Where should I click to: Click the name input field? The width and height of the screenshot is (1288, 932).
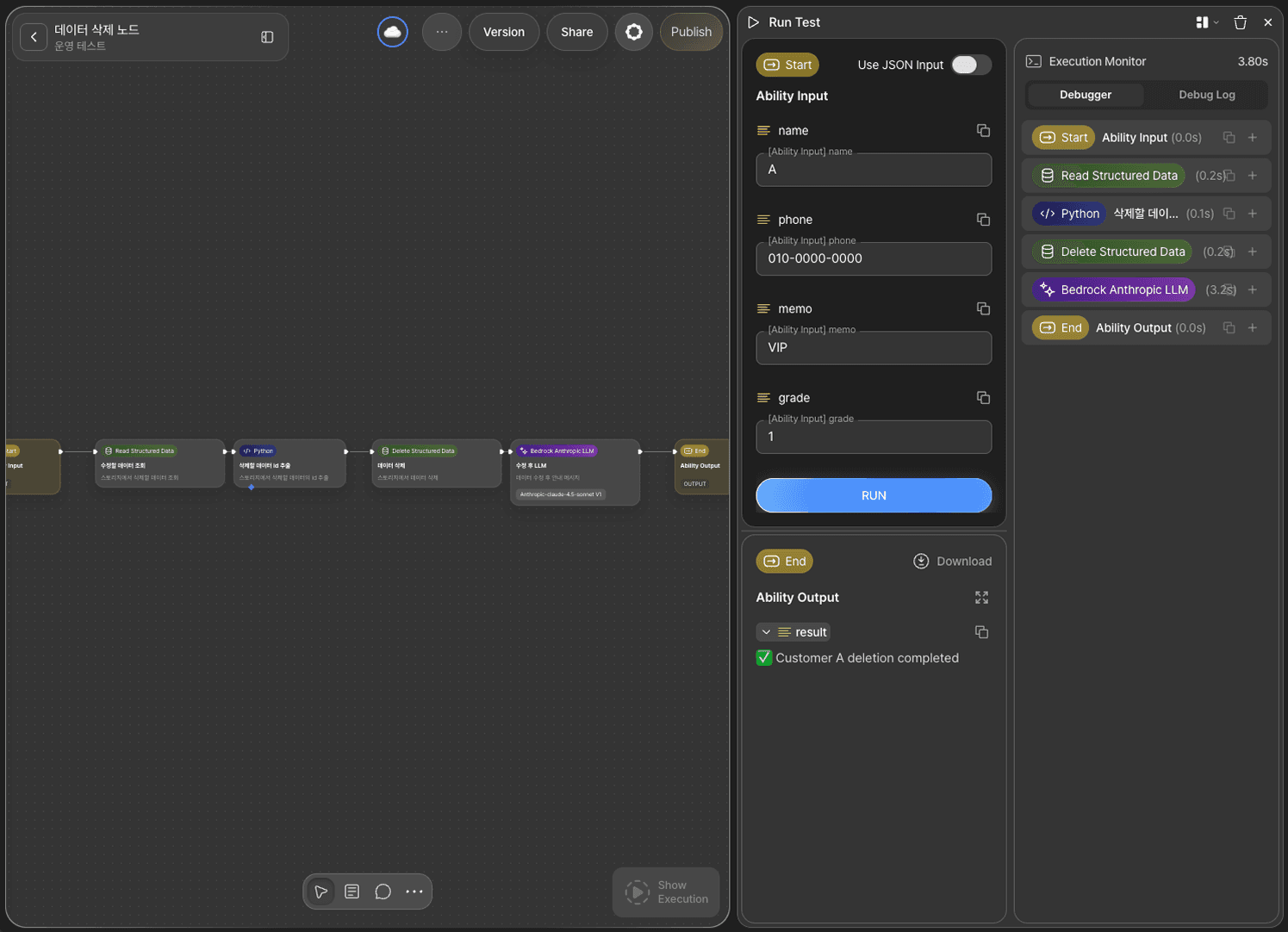(874, 170)
